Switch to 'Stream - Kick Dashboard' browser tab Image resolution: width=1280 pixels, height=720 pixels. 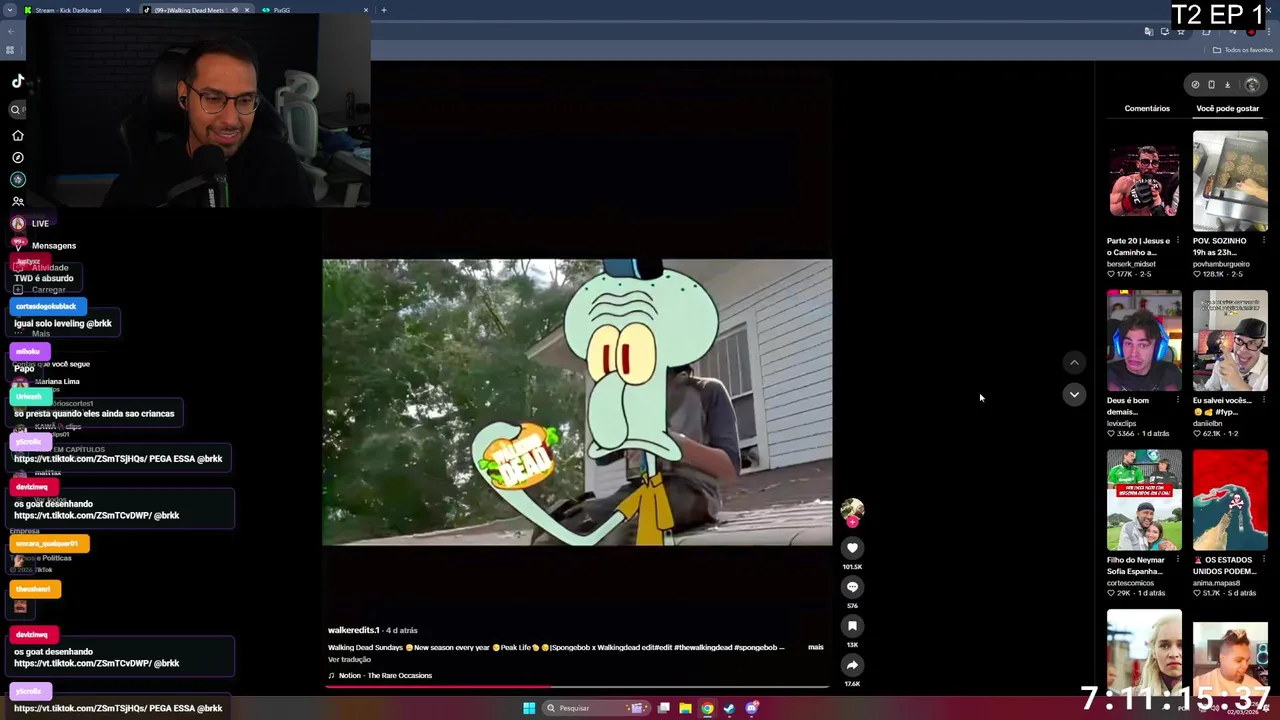point(75,10)
